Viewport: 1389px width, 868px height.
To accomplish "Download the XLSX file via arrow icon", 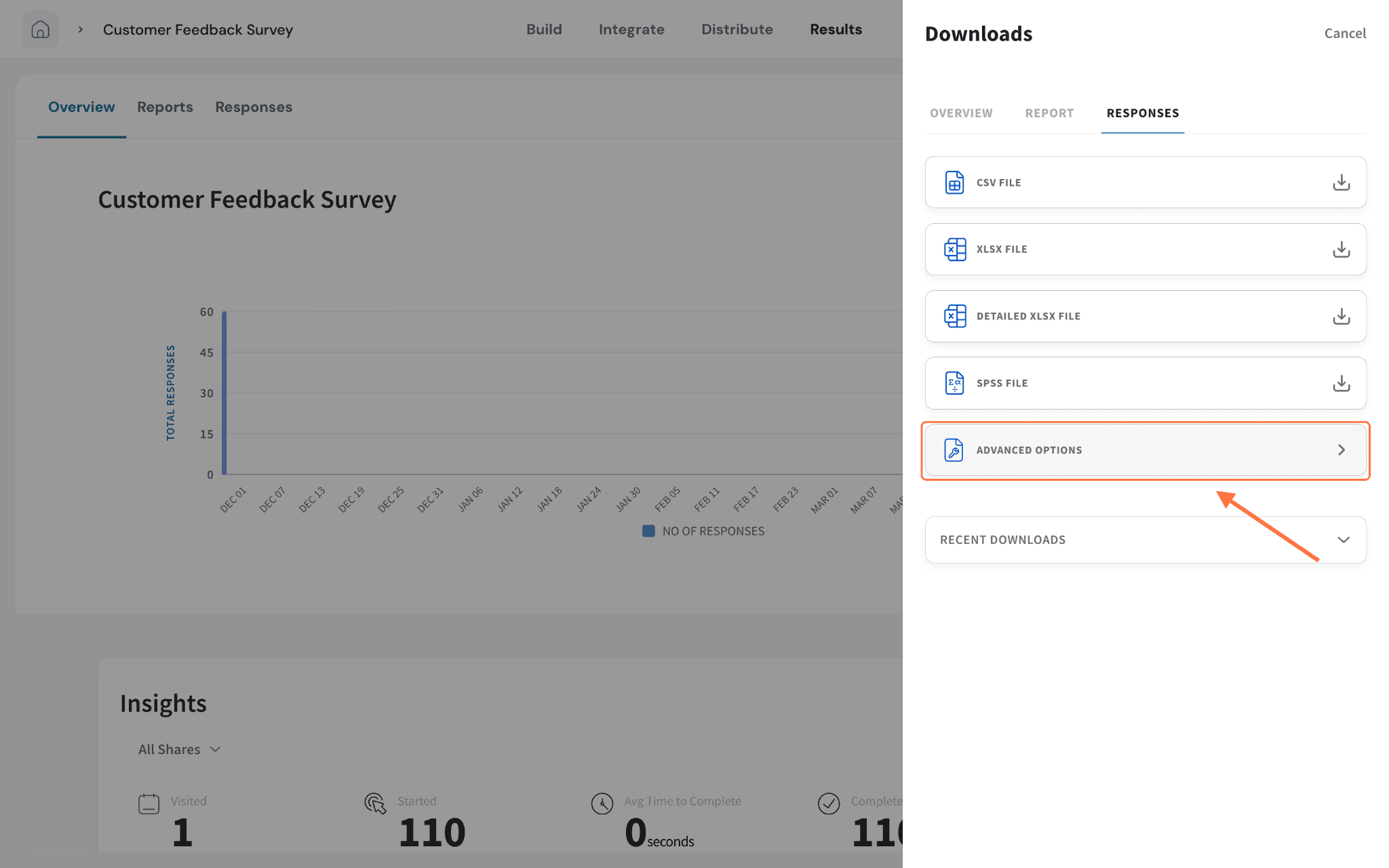I will [x=1341, y=250].
